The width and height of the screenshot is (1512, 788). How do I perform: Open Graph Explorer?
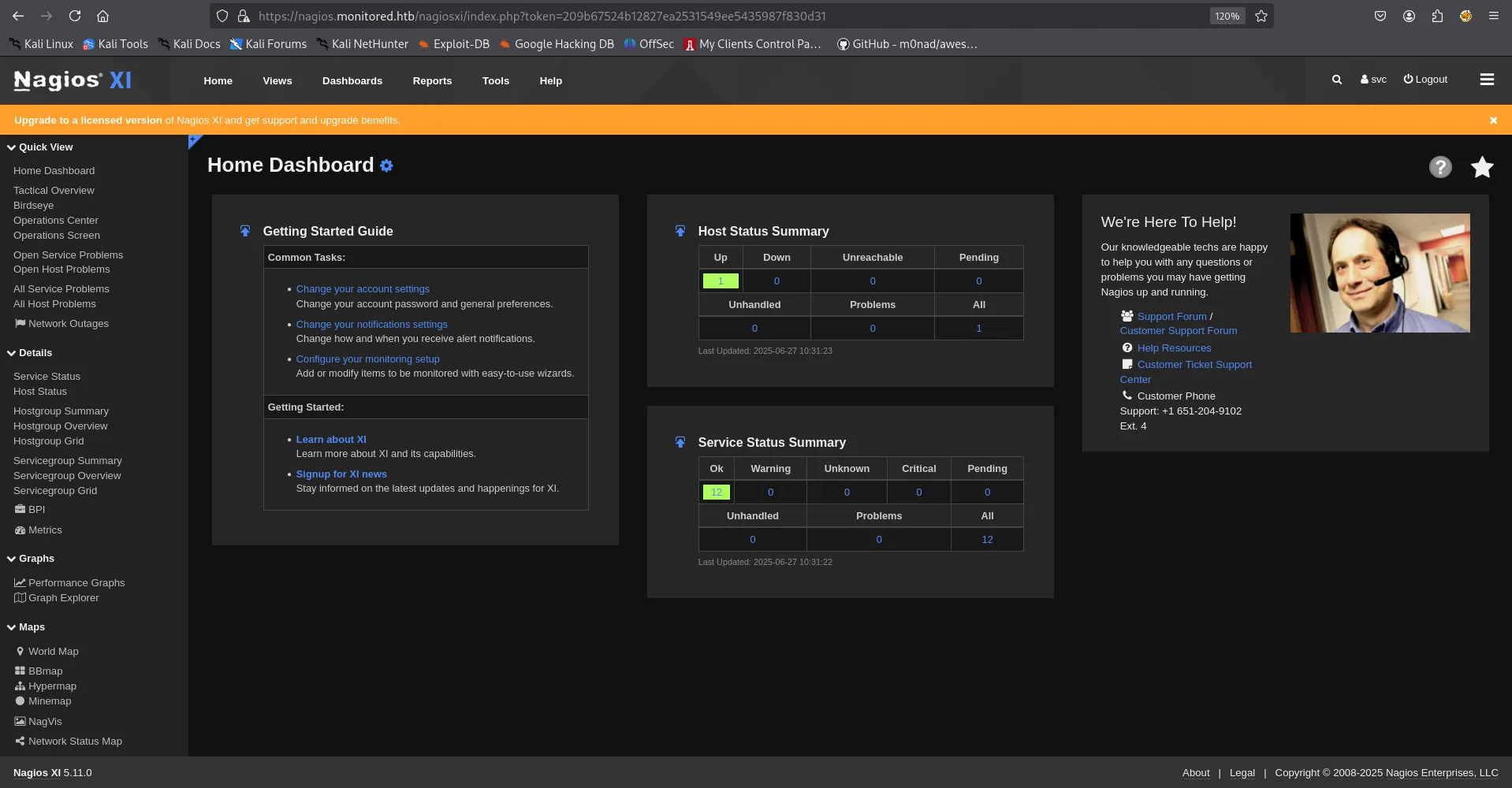57,598
